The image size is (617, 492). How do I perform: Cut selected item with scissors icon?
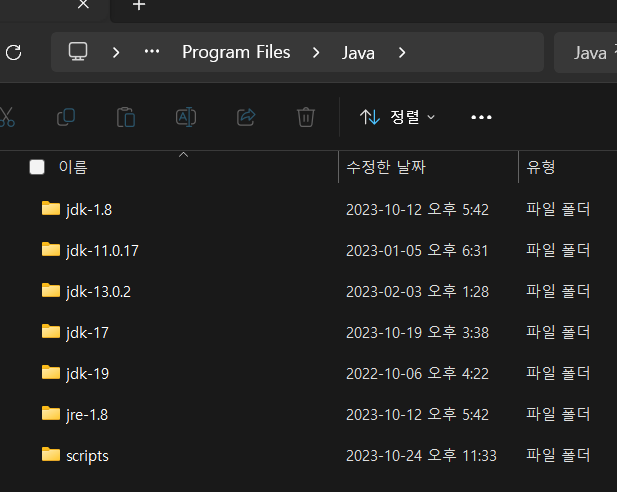[6, 117]
